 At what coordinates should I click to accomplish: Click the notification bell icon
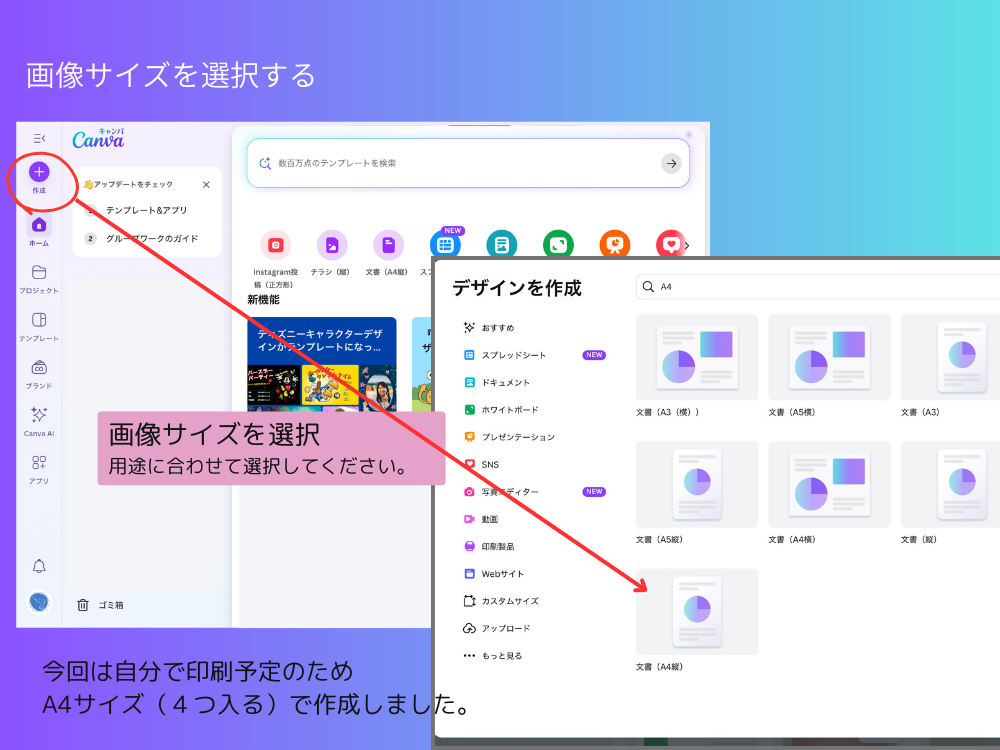coord(39,565)
